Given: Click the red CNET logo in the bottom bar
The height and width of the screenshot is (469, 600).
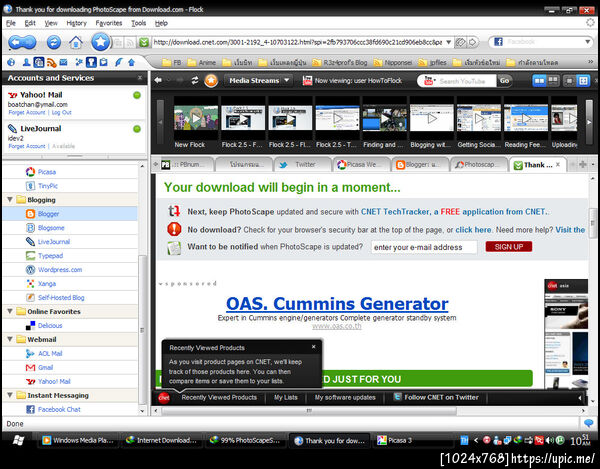Looking at the screenshot, I should click(x=164, y=397).
